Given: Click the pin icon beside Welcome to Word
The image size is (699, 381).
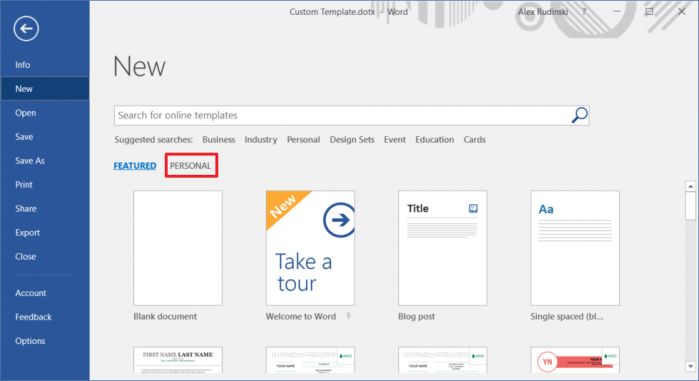Looking at the screenshot, I should [349, 316].
